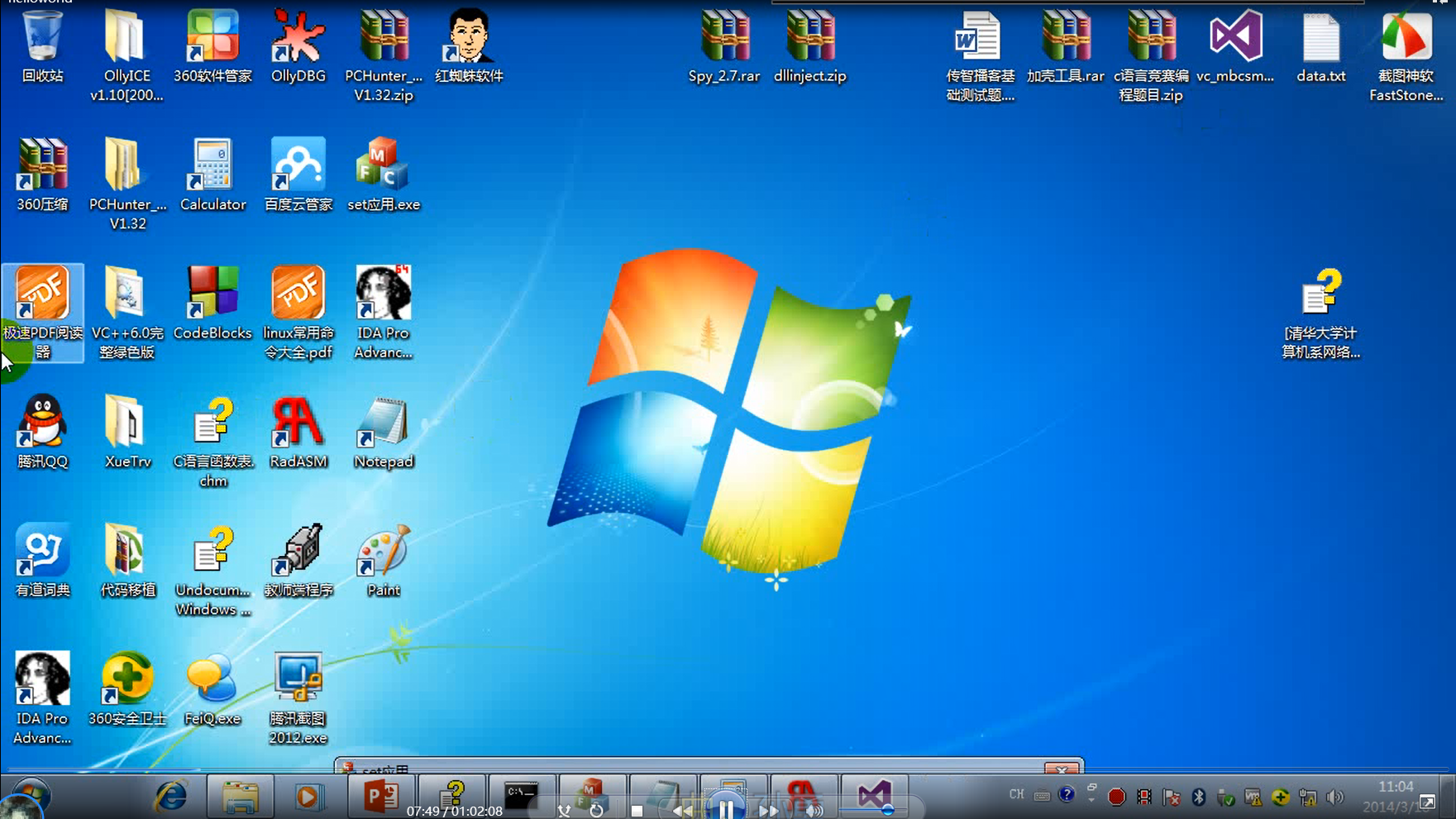The height and width of the screenshot is (819, 1456).
Task: Click the red record tray icon
Action: coord(1117,797)
